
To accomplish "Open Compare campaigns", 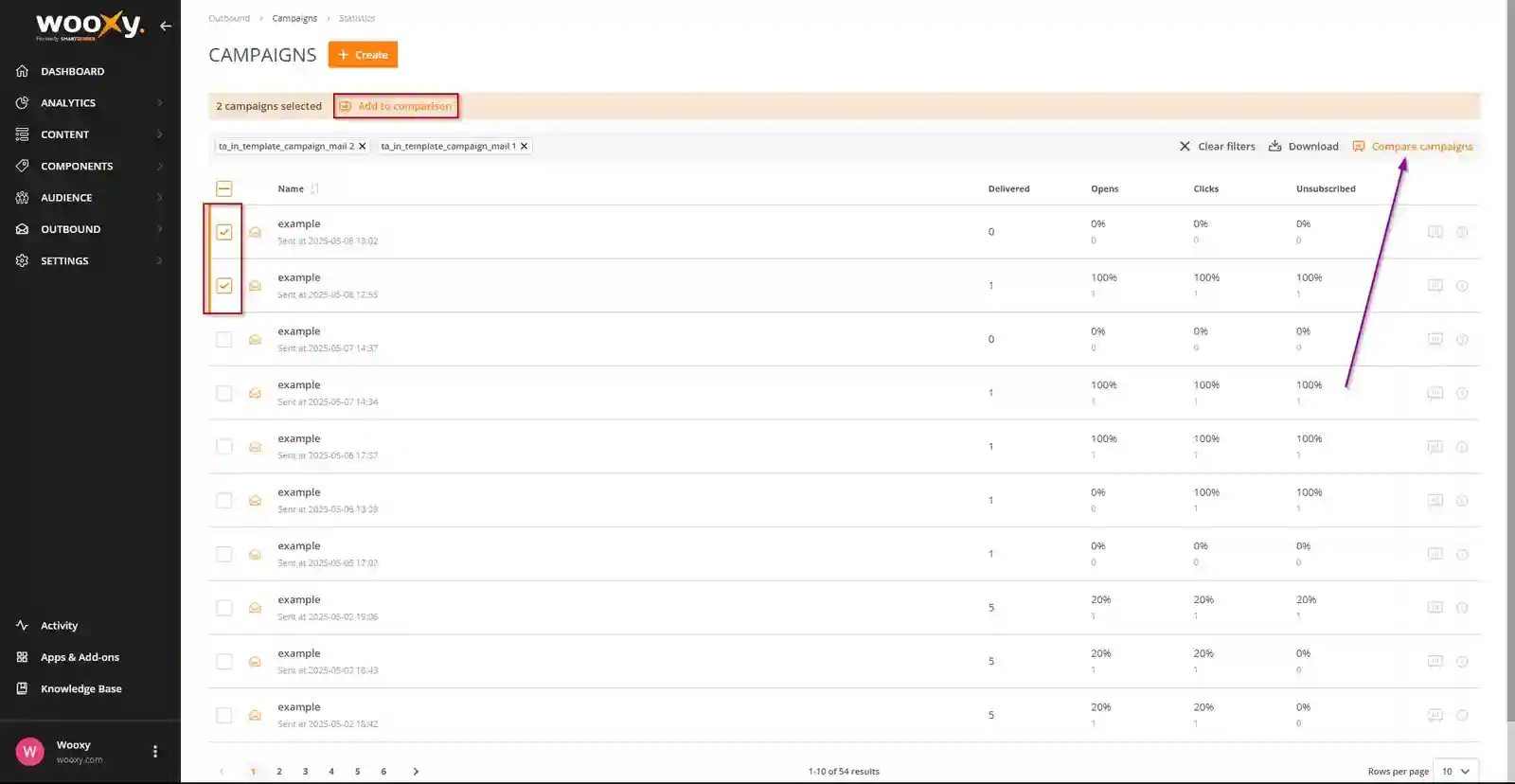I will (1413, 146).
